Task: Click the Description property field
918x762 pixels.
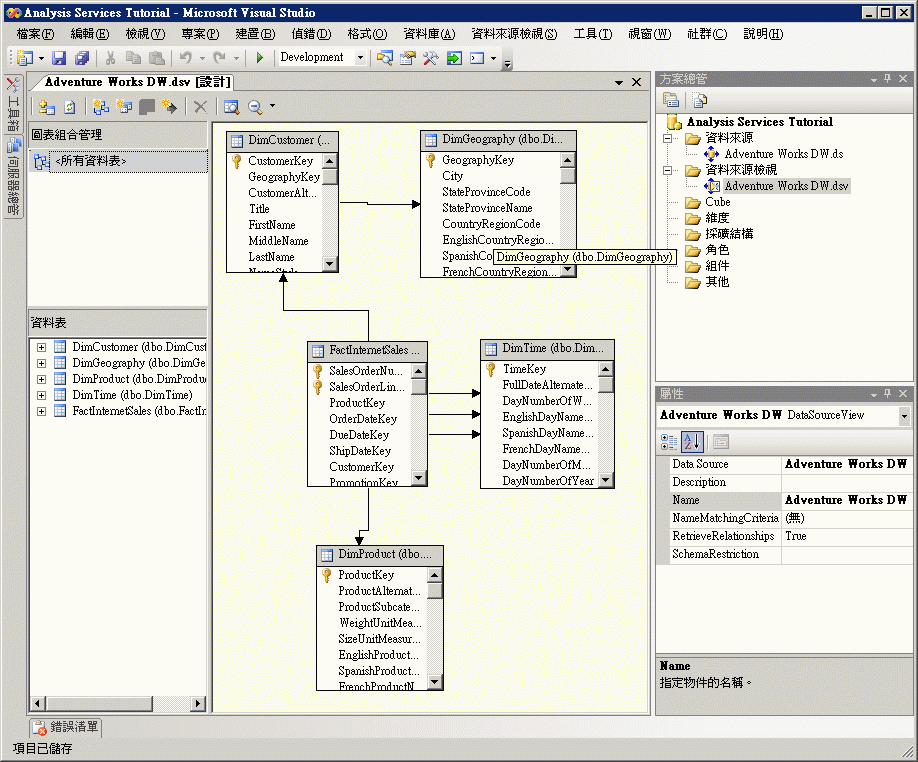Action: pyautogui.click(x=846, y=482)
